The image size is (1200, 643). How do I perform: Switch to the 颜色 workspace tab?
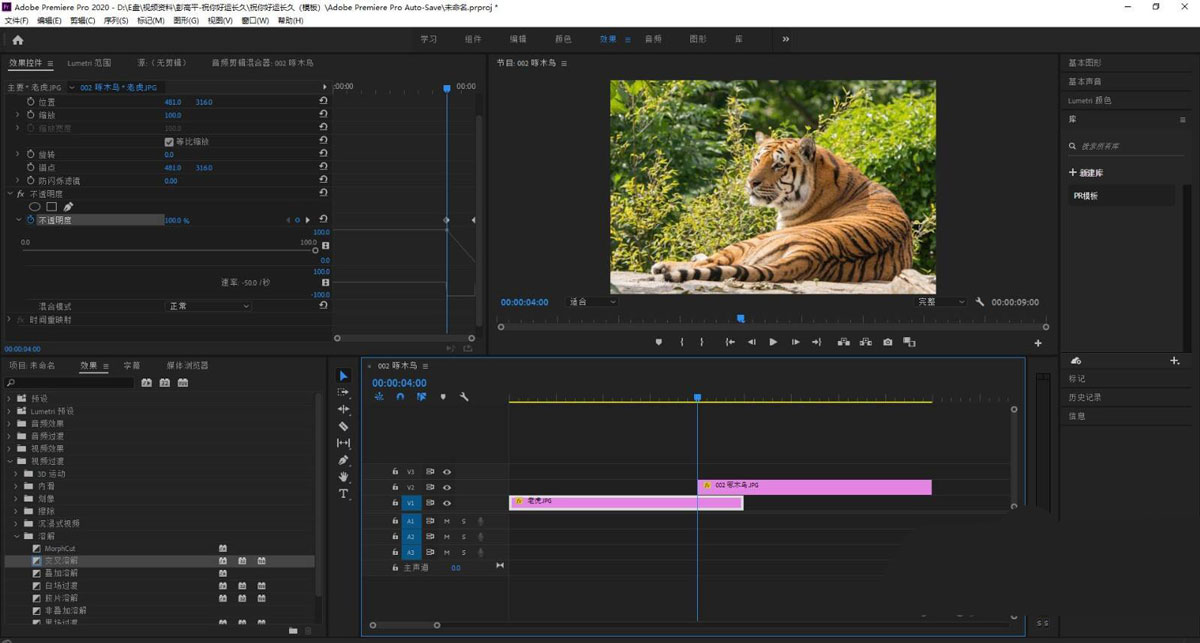pyautogui.click(x=563, y=39)
